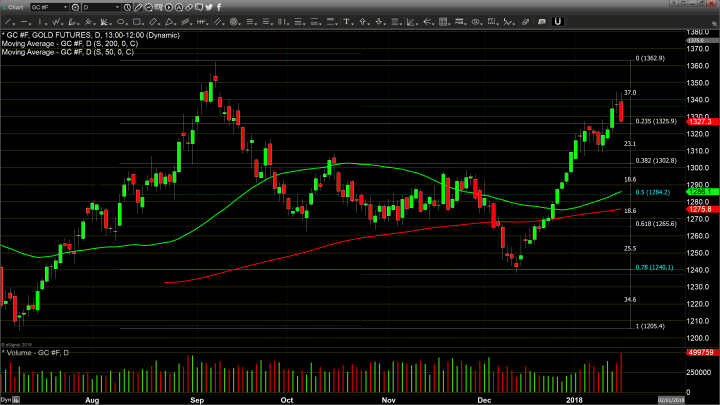Select the vertical line drawing tool
Viewport: 720px width, 405px height.
pyautogui.click(x=40, y=22)
